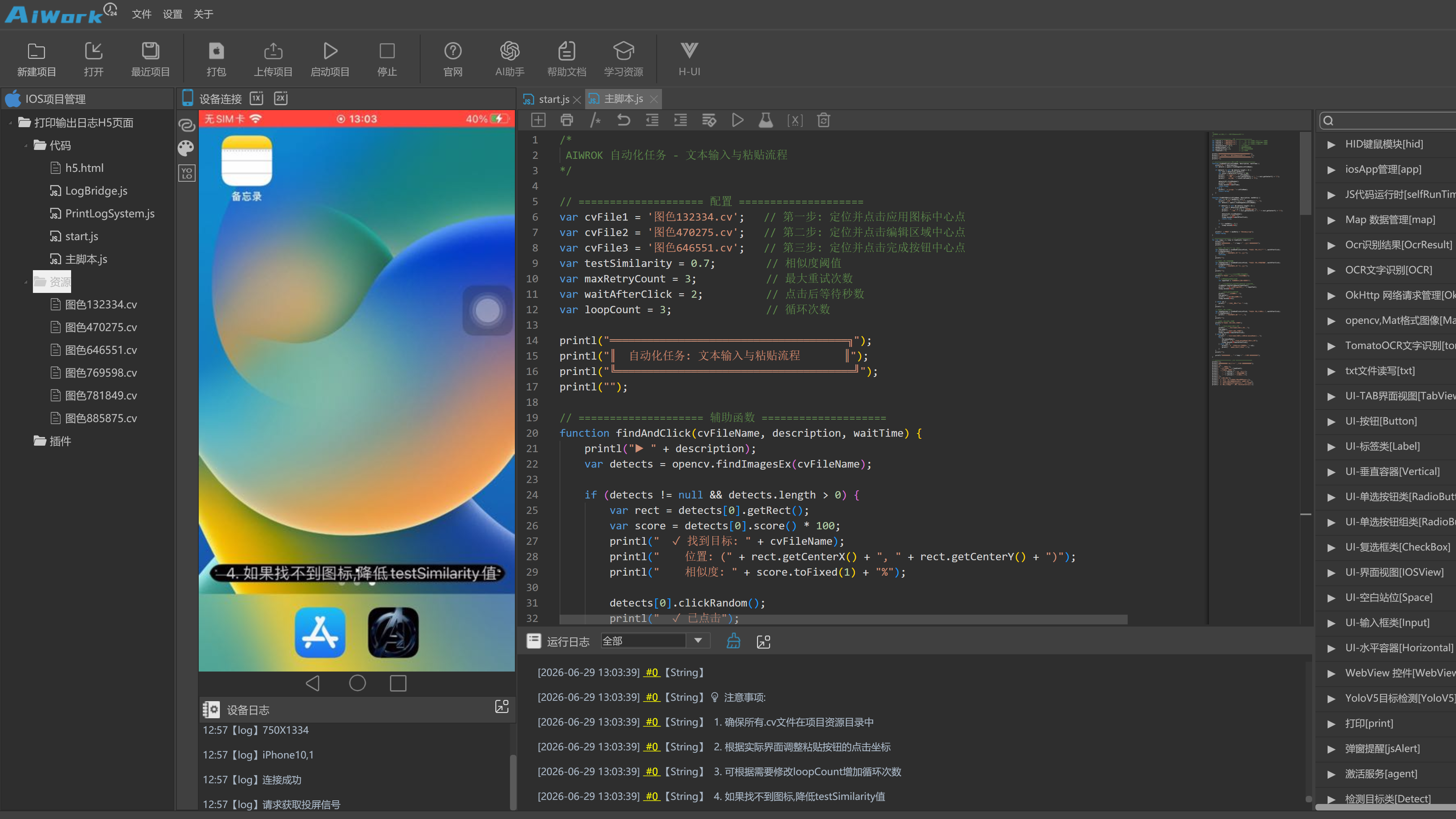The height and width of the screenshot is (819, 1456).
Task: Collapse the 代码 folder
Action: coord(26,146)
